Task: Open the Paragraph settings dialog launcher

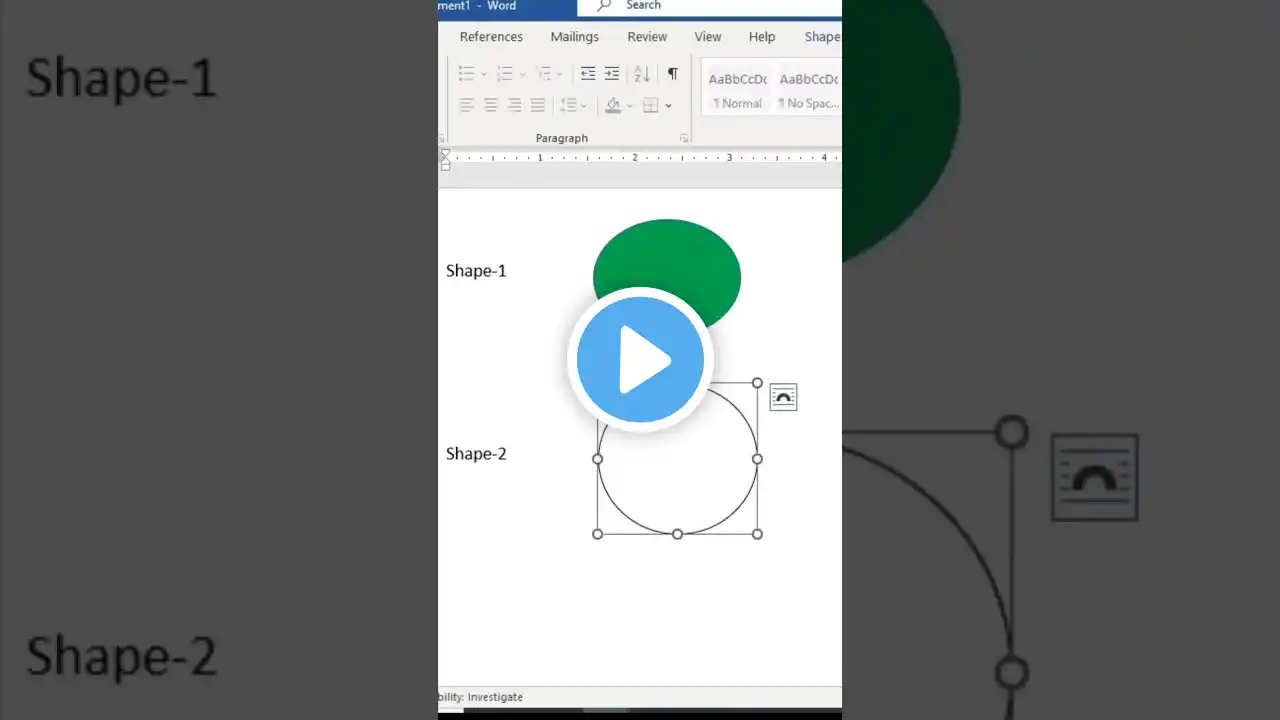Action: coord(685,138)
